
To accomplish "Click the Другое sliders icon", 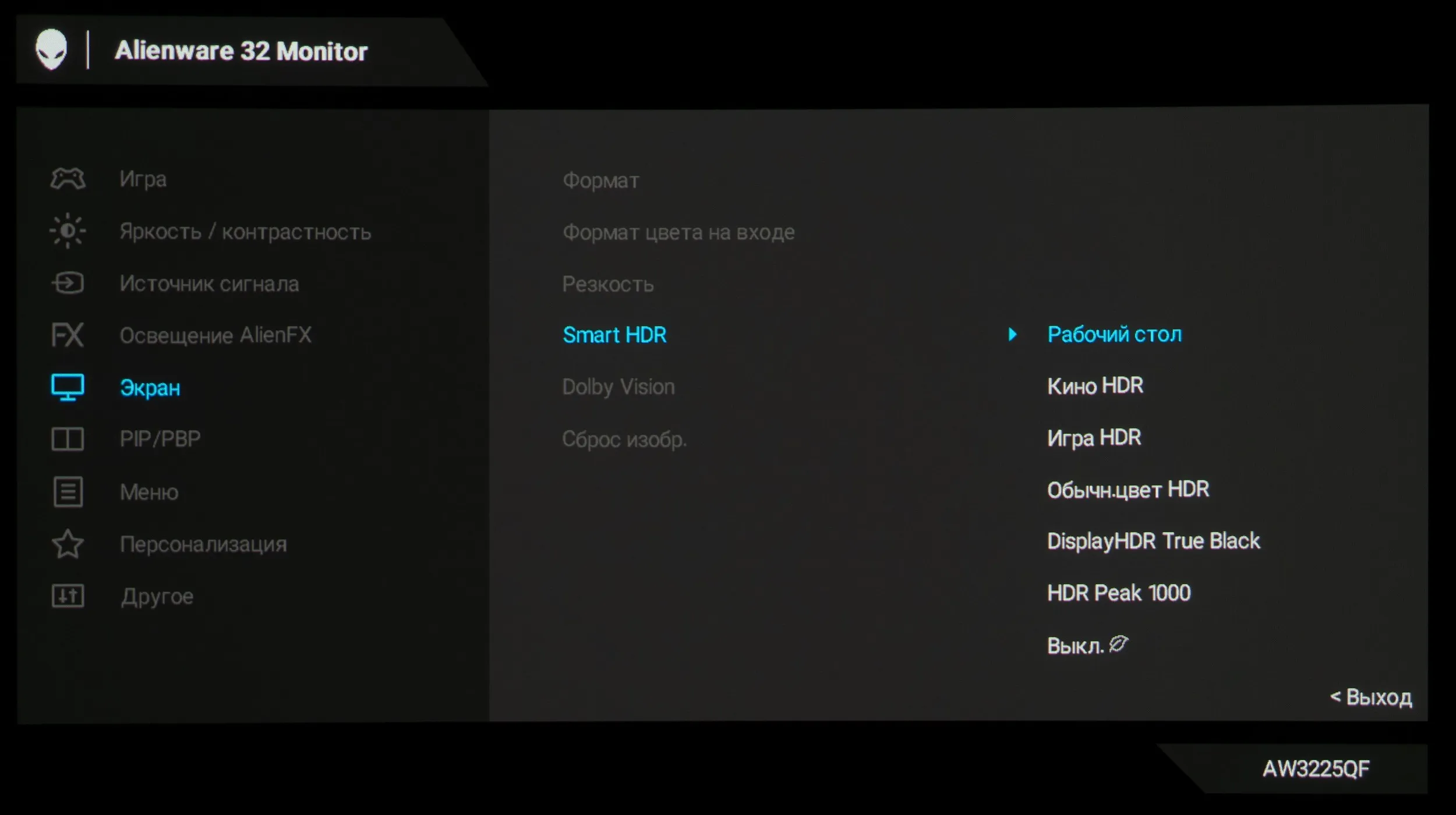I will coord(68,596).
